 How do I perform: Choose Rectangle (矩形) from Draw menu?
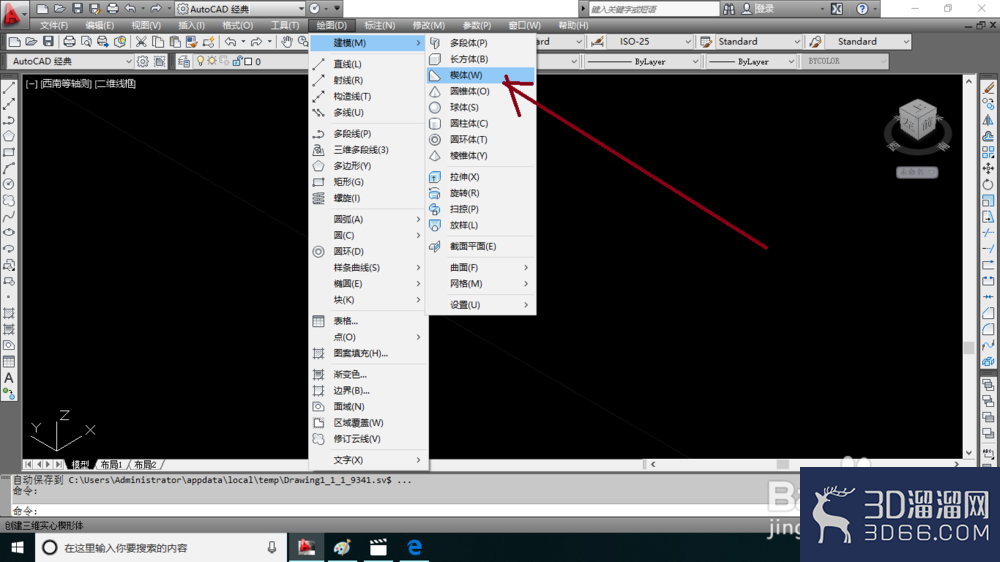(368, 182)
